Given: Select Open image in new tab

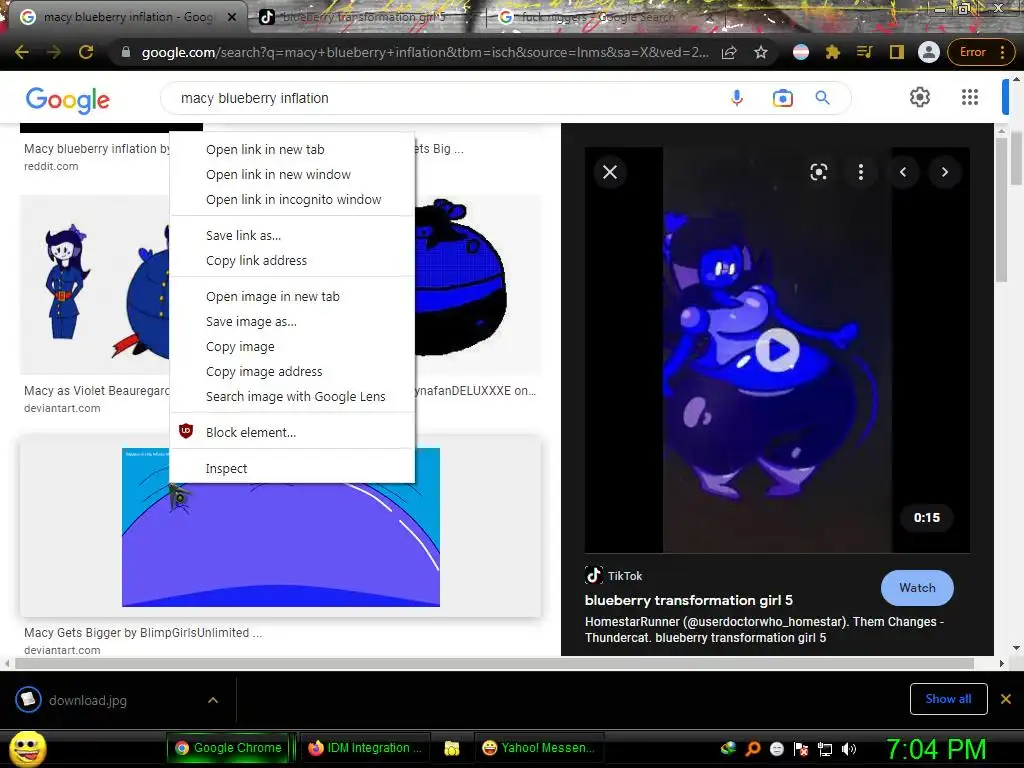Looking at the screenshot, I should (x=292, y=296).
